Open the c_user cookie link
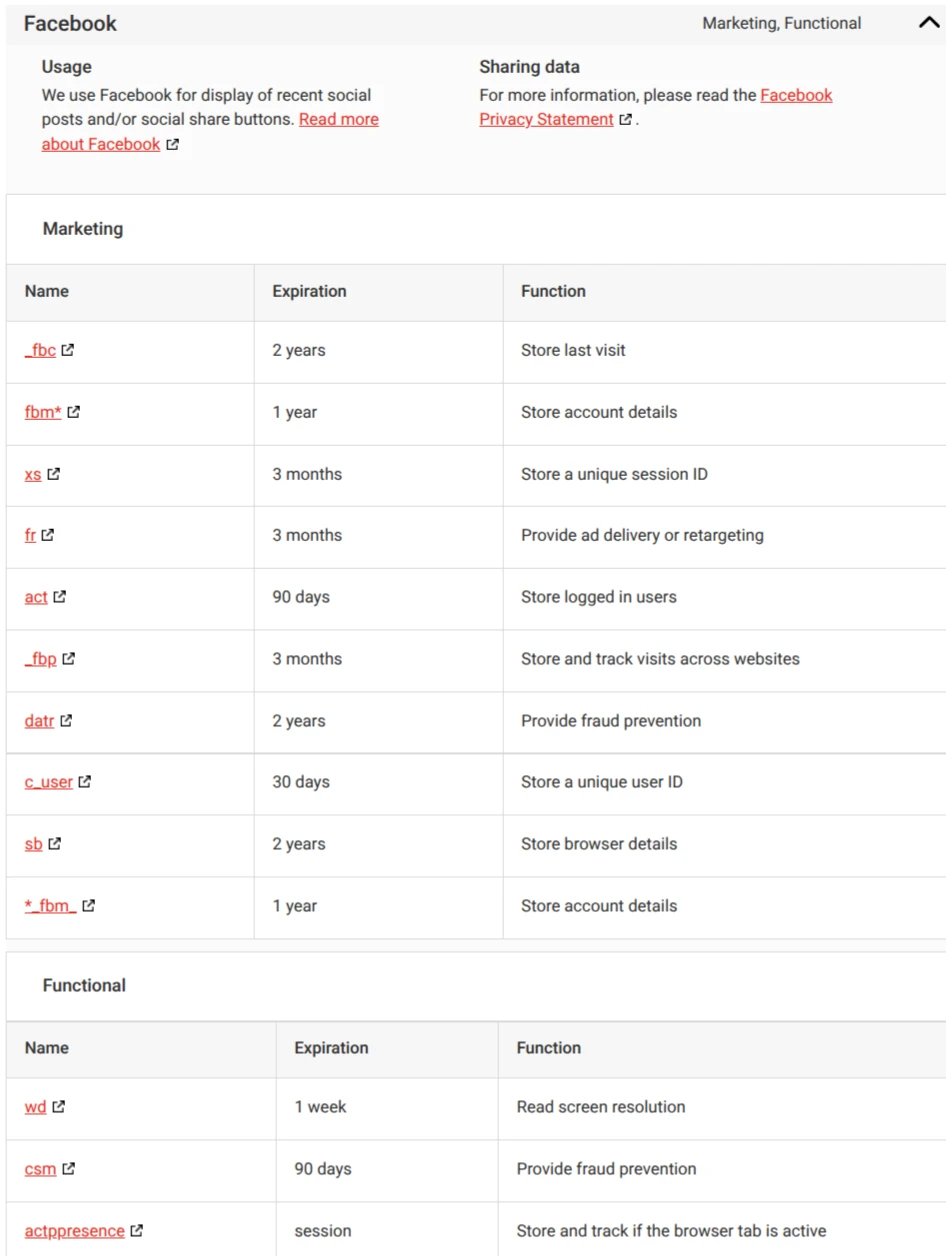946x1256 pixels. click(49, 782)
